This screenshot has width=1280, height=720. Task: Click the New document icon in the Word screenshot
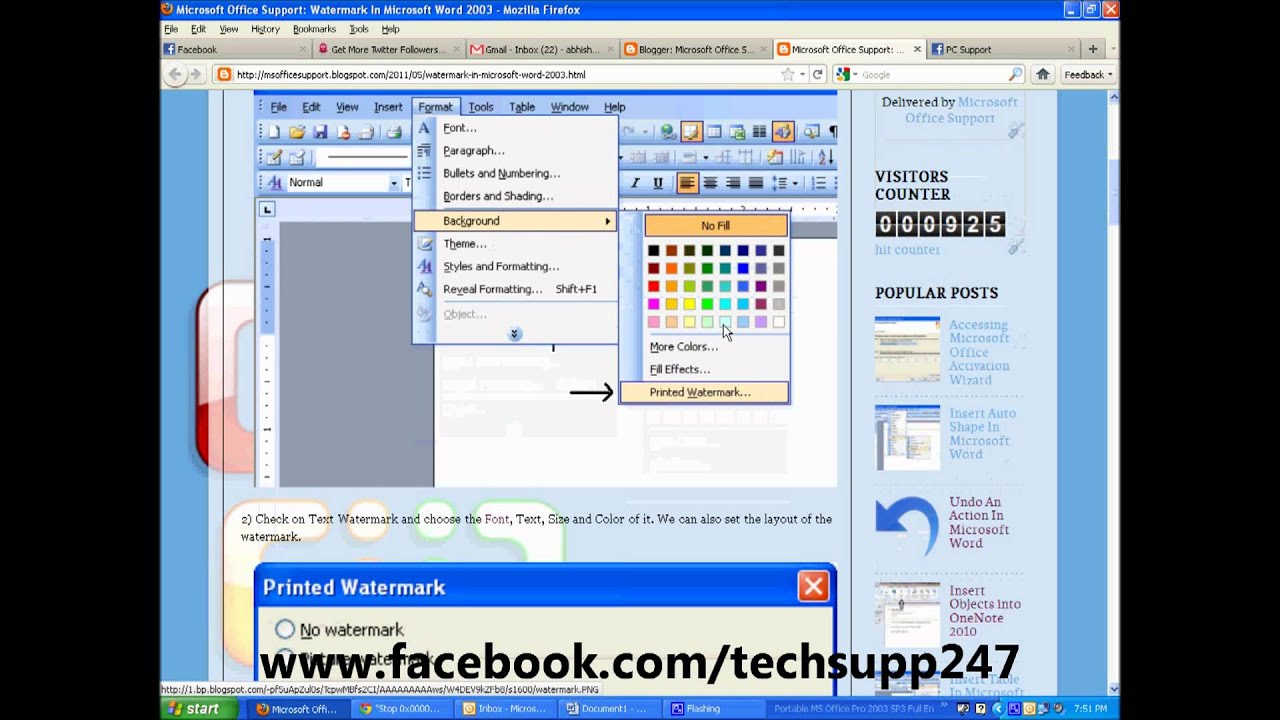[274, 132]
